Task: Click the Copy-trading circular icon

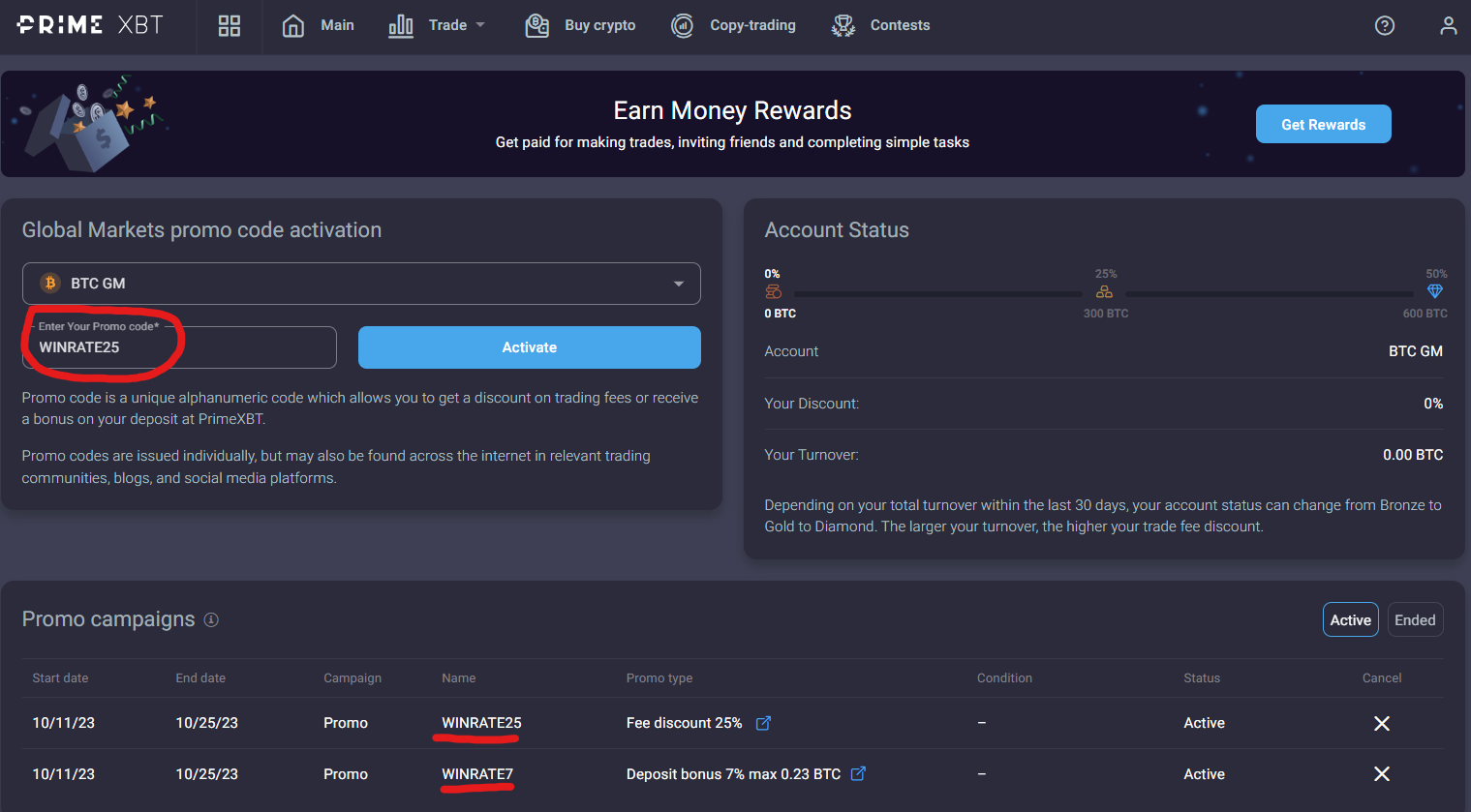Action: click(x=683, y=26)
